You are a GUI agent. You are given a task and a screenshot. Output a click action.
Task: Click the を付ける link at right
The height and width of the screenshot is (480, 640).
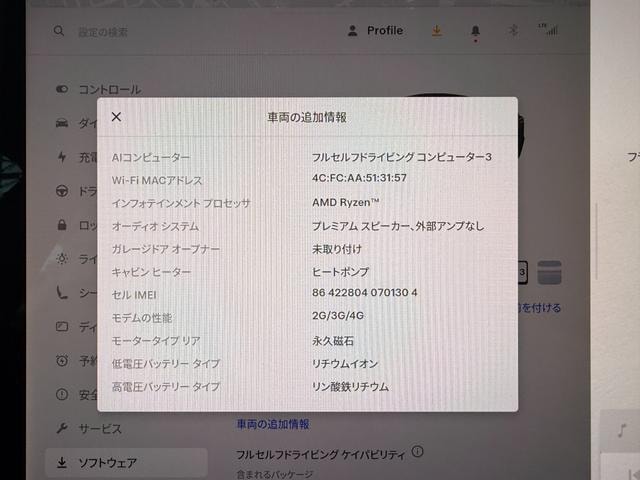coord(540,308)
